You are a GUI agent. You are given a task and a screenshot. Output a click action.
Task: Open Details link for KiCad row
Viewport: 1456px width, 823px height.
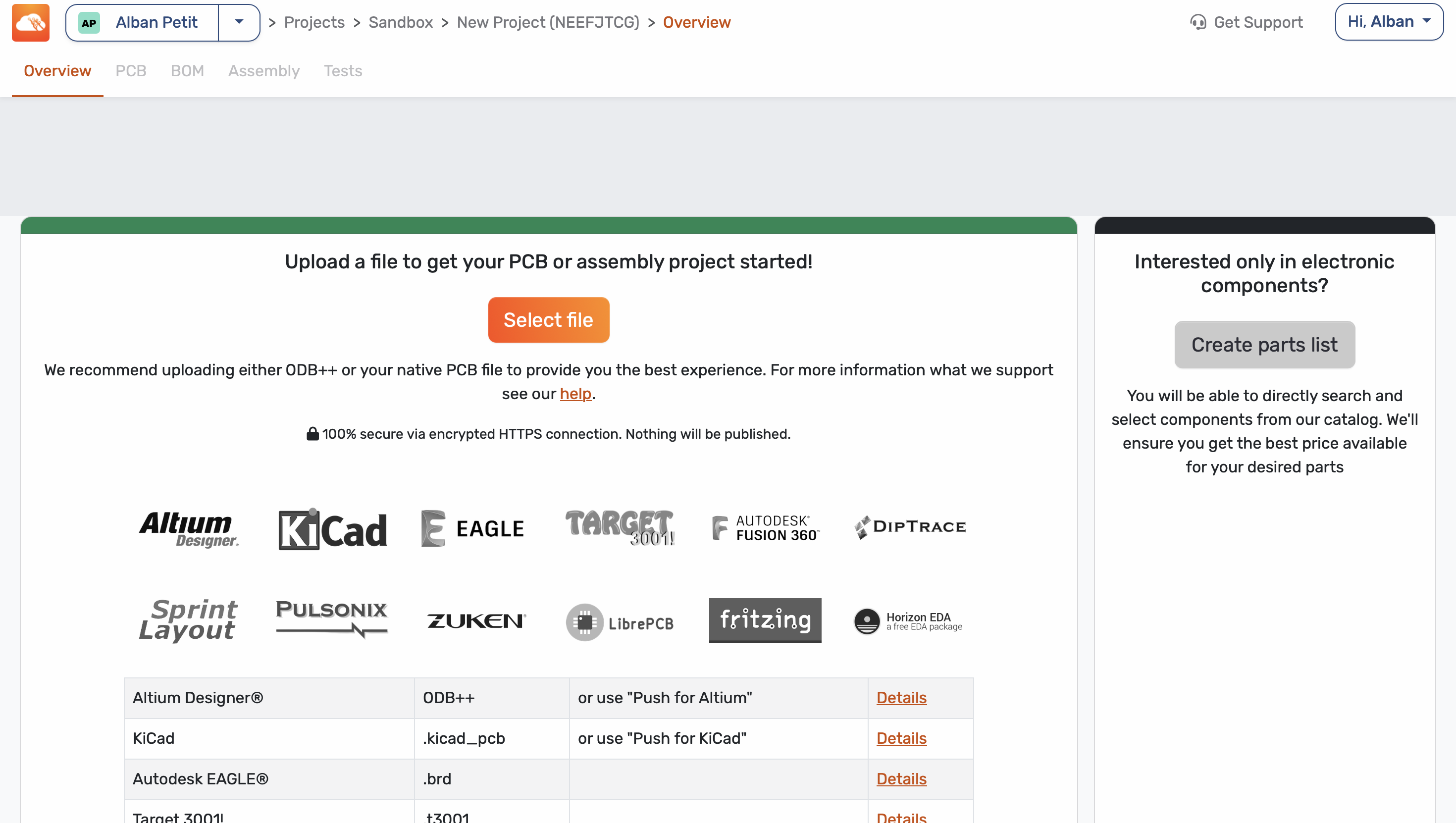[x=901, y=738]
